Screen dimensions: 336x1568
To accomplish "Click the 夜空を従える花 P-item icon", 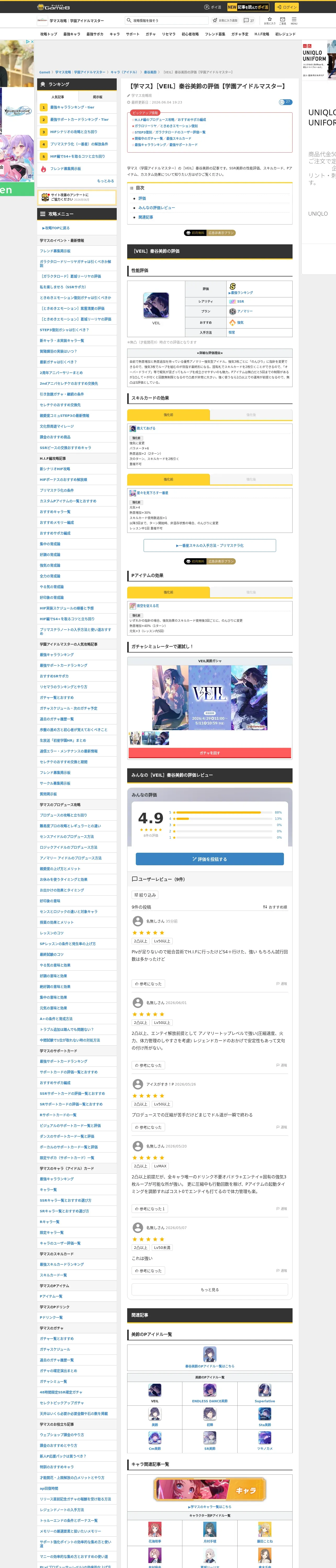I will pyautogui.click(x=132, y=606).
